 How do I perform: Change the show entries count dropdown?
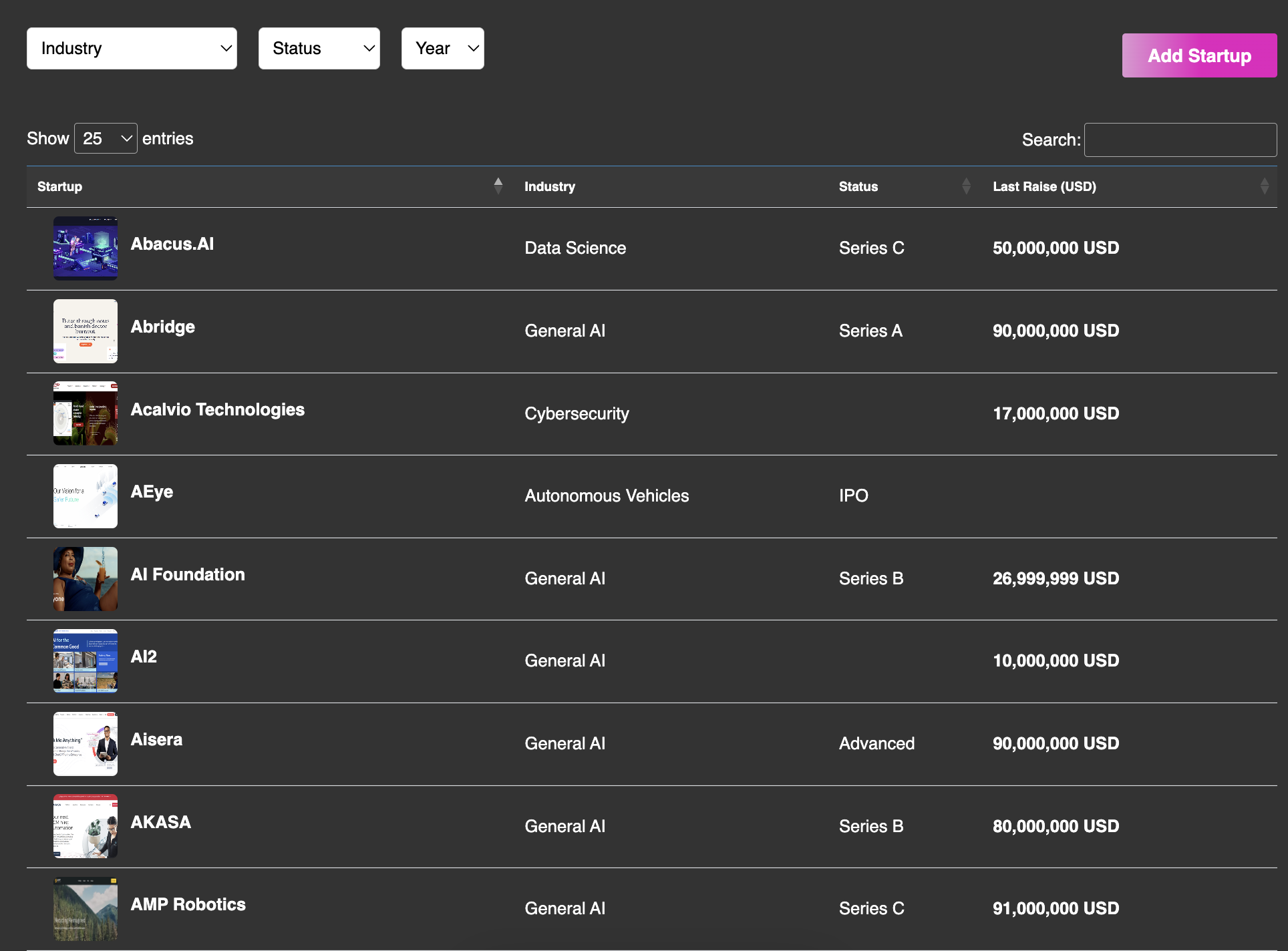coord(106,138)
